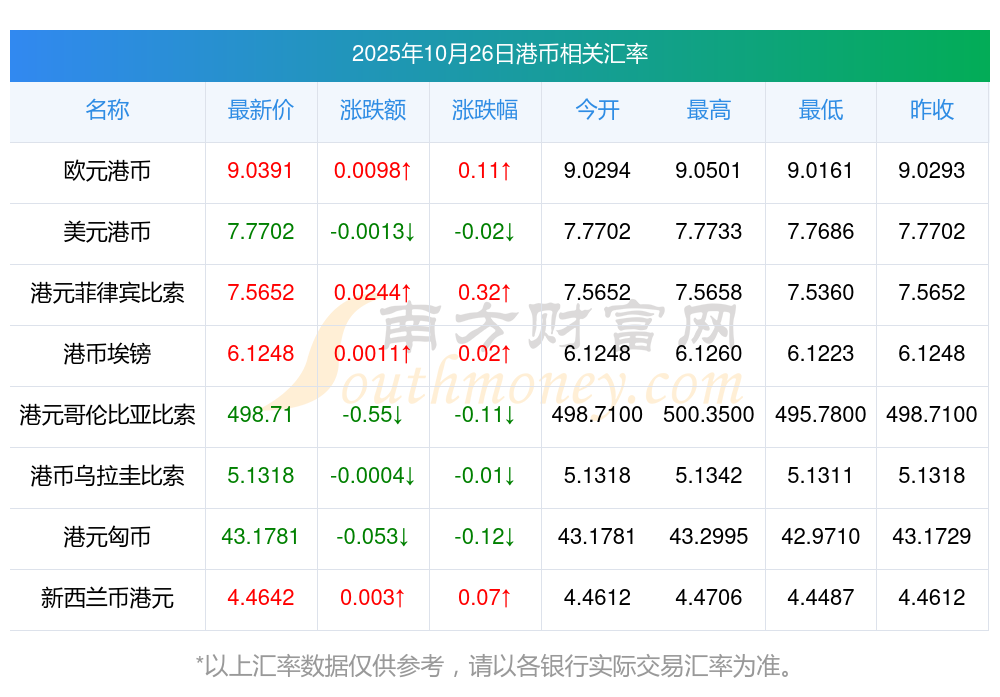Click the disclaimer footnote '*以上汇率数据仅供参考'
The width and height of the screenshot is (1000, 697).
320,666
